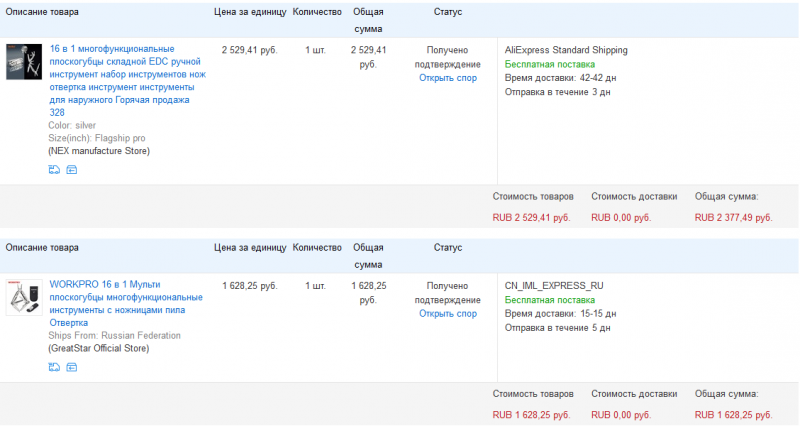The height and width of the screenshot is (426, 800).
Task: Click the 'RUB 2 377,49 руб.' order total
Action: 733,217
